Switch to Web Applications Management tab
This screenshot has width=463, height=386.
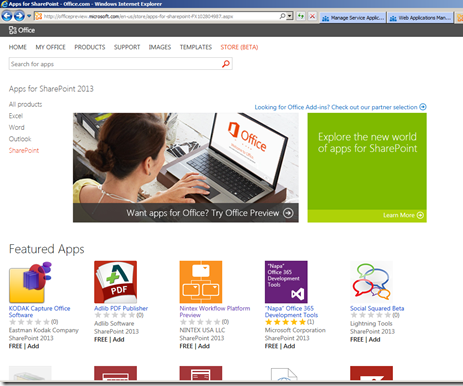pos(421,18)
